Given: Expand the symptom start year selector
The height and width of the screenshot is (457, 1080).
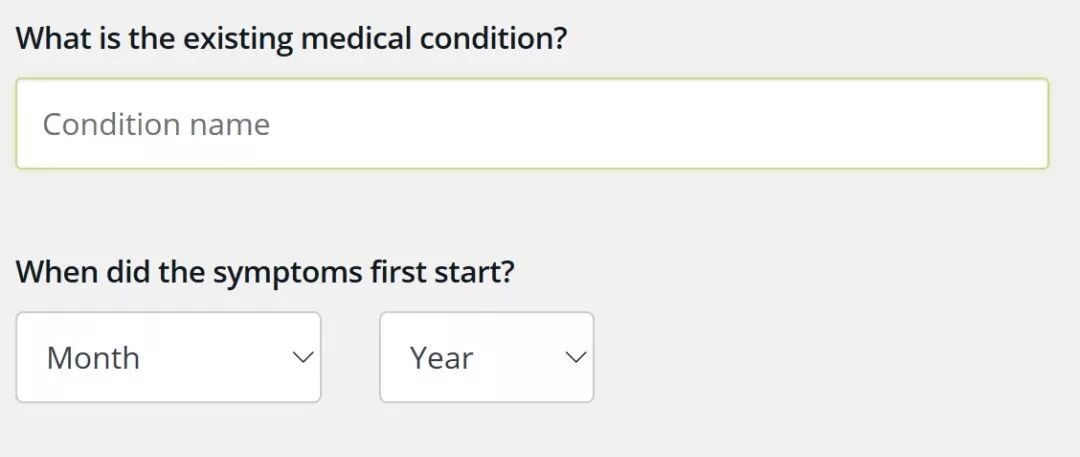Looking at the screenshot, I should [x=486, y=357].
